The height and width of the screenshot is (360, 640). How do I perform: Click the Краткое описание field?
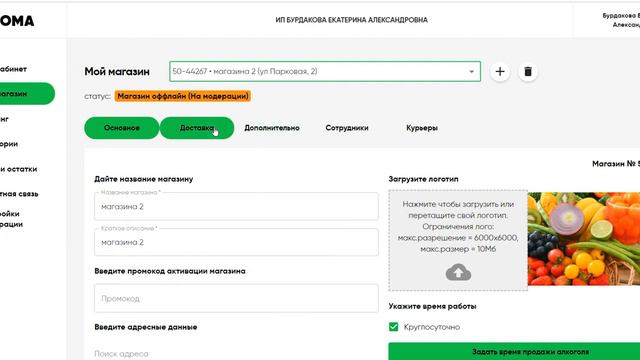point(236,242)
